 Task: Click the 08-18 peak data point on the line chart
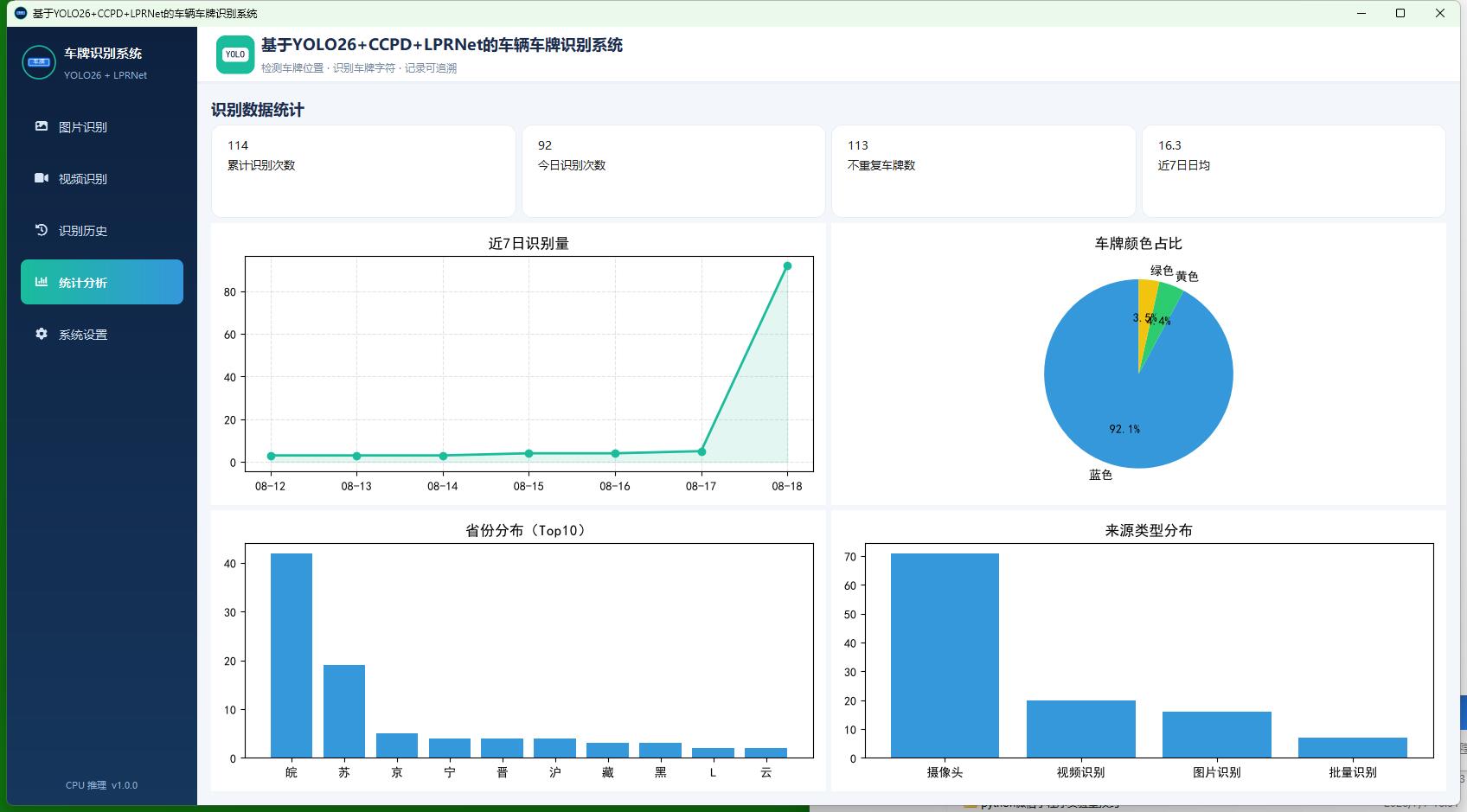click(787, 266)
